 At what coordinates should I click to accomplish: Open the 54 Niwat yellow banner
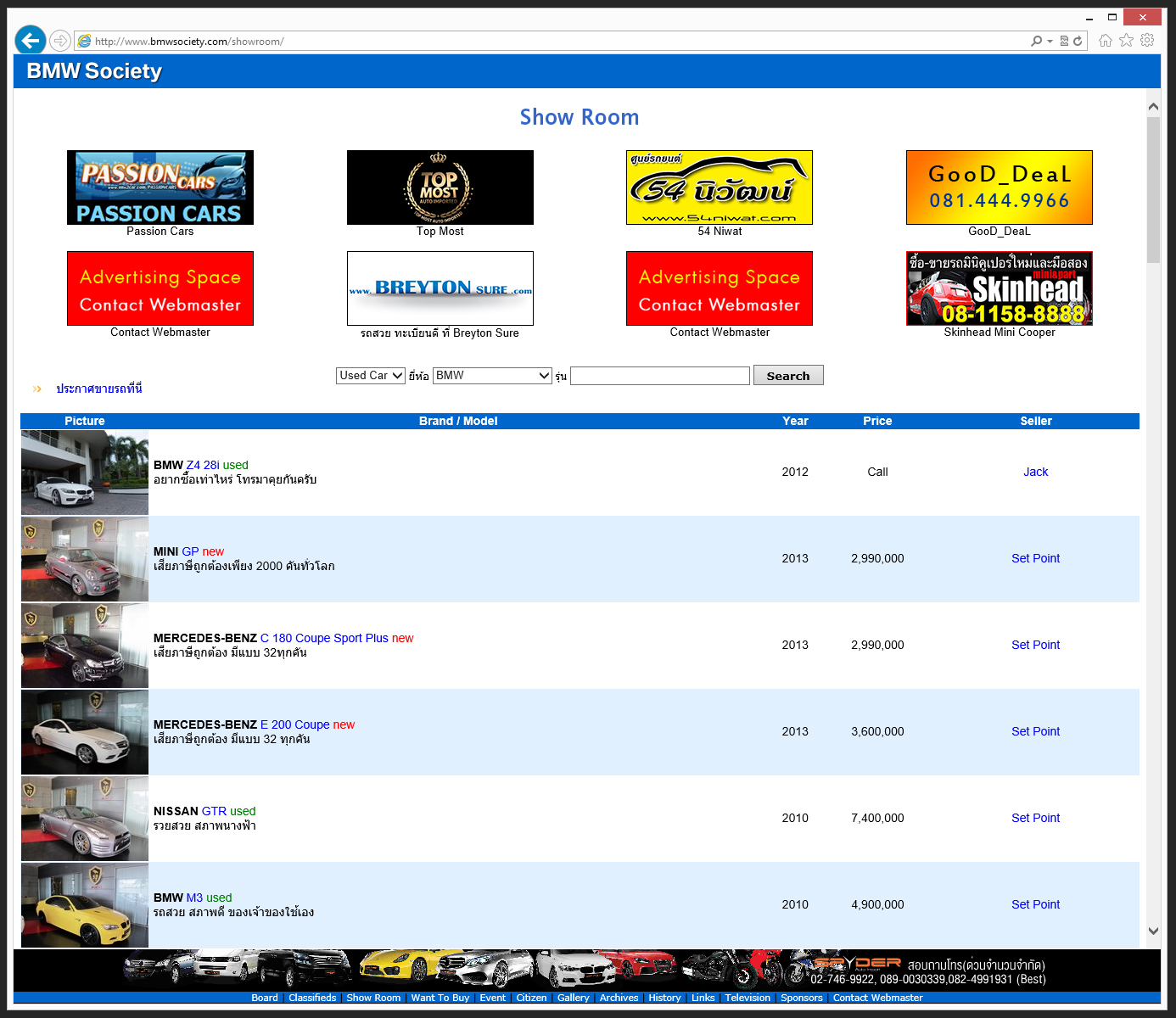pos(720,187)
